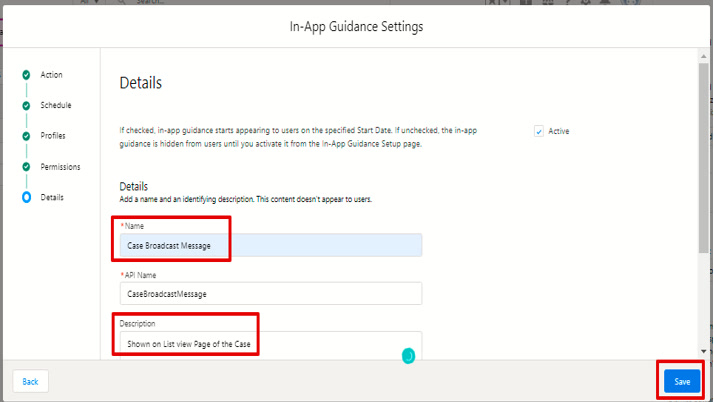Select the Details step label
The height and width of the screenshot is (402, 714).
(52, 198)
